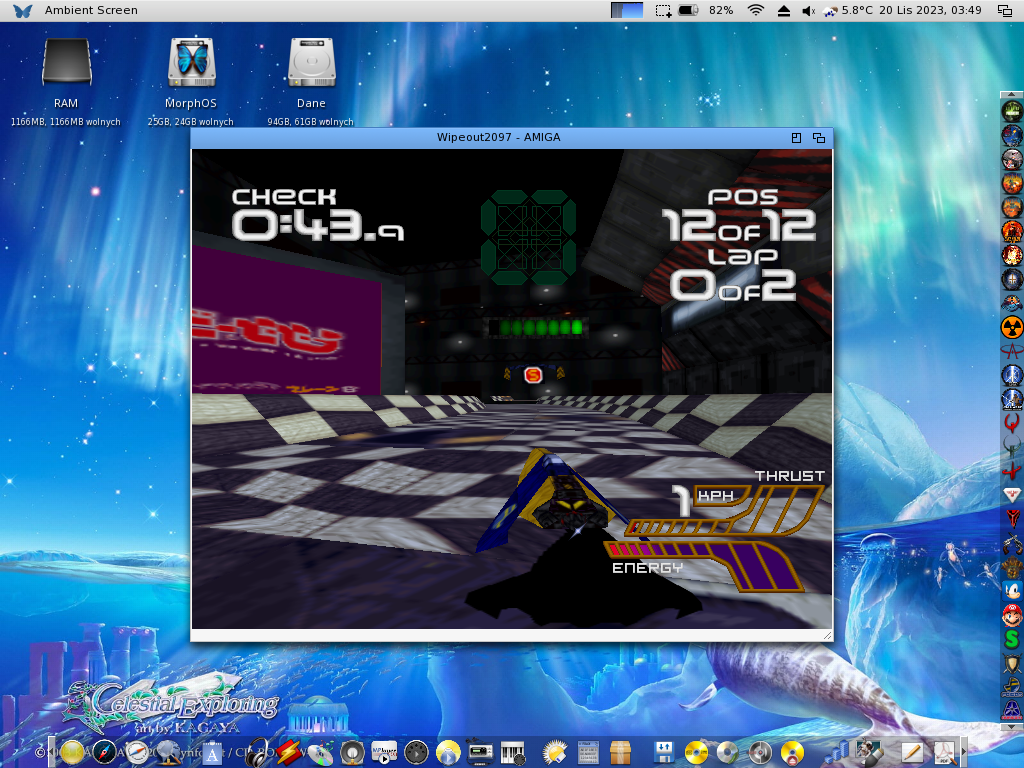Launch the dark compass browser in dock
The width and height of the screenshot is (1024, 768).
point(104,752)
